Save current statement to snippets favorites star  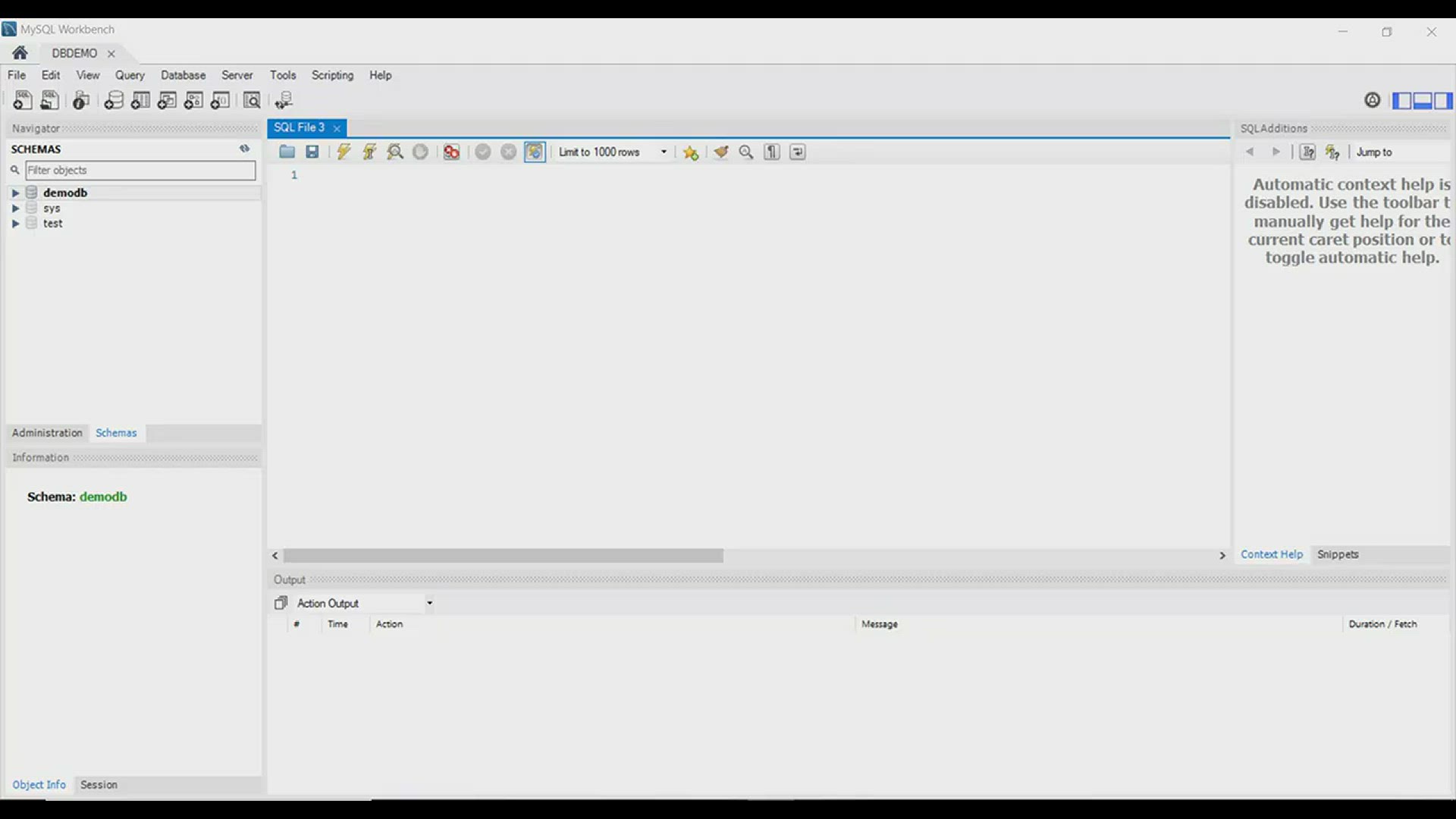pos(690,152)
